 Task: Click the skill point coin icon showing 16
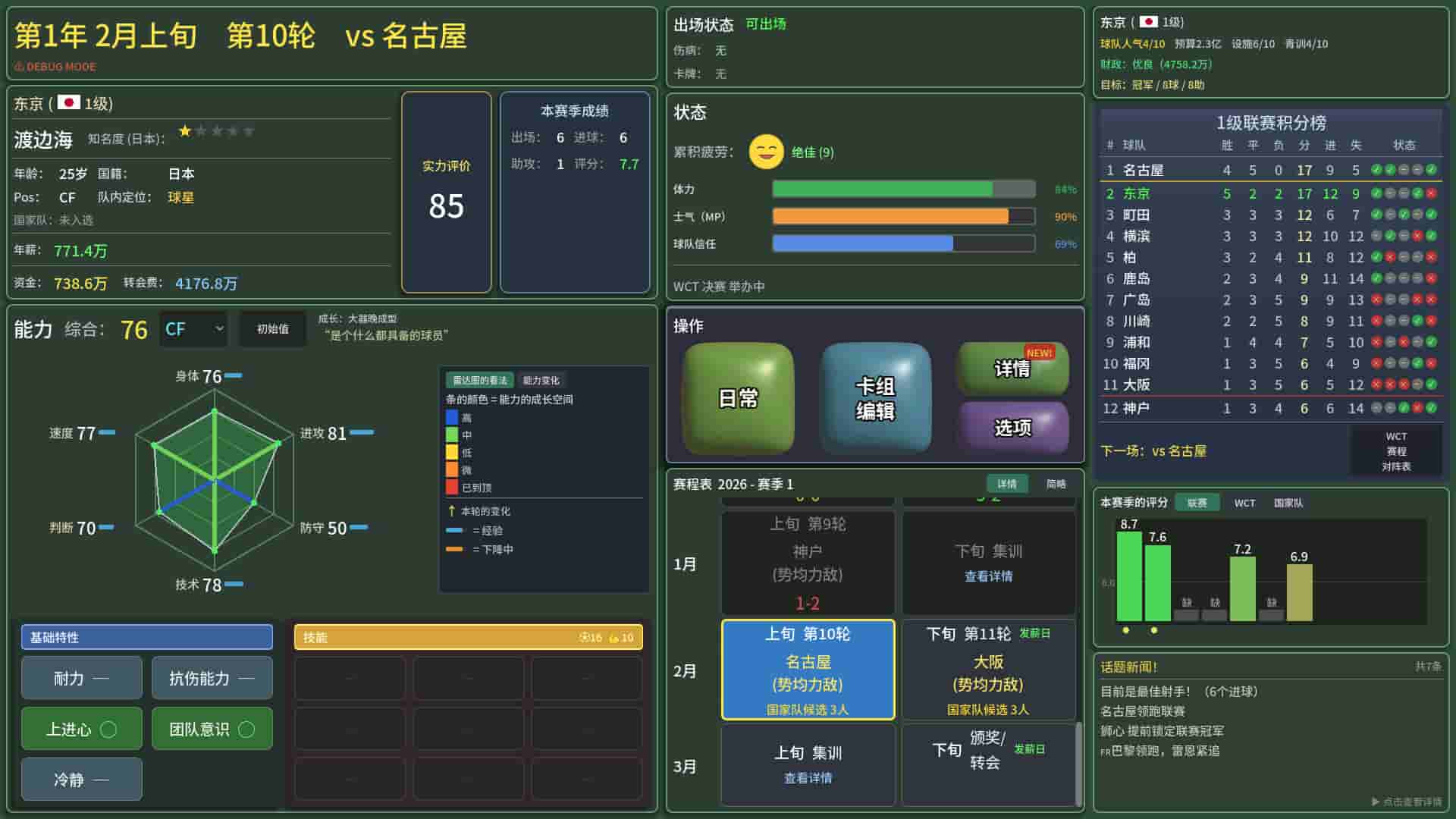click(584, 638)
